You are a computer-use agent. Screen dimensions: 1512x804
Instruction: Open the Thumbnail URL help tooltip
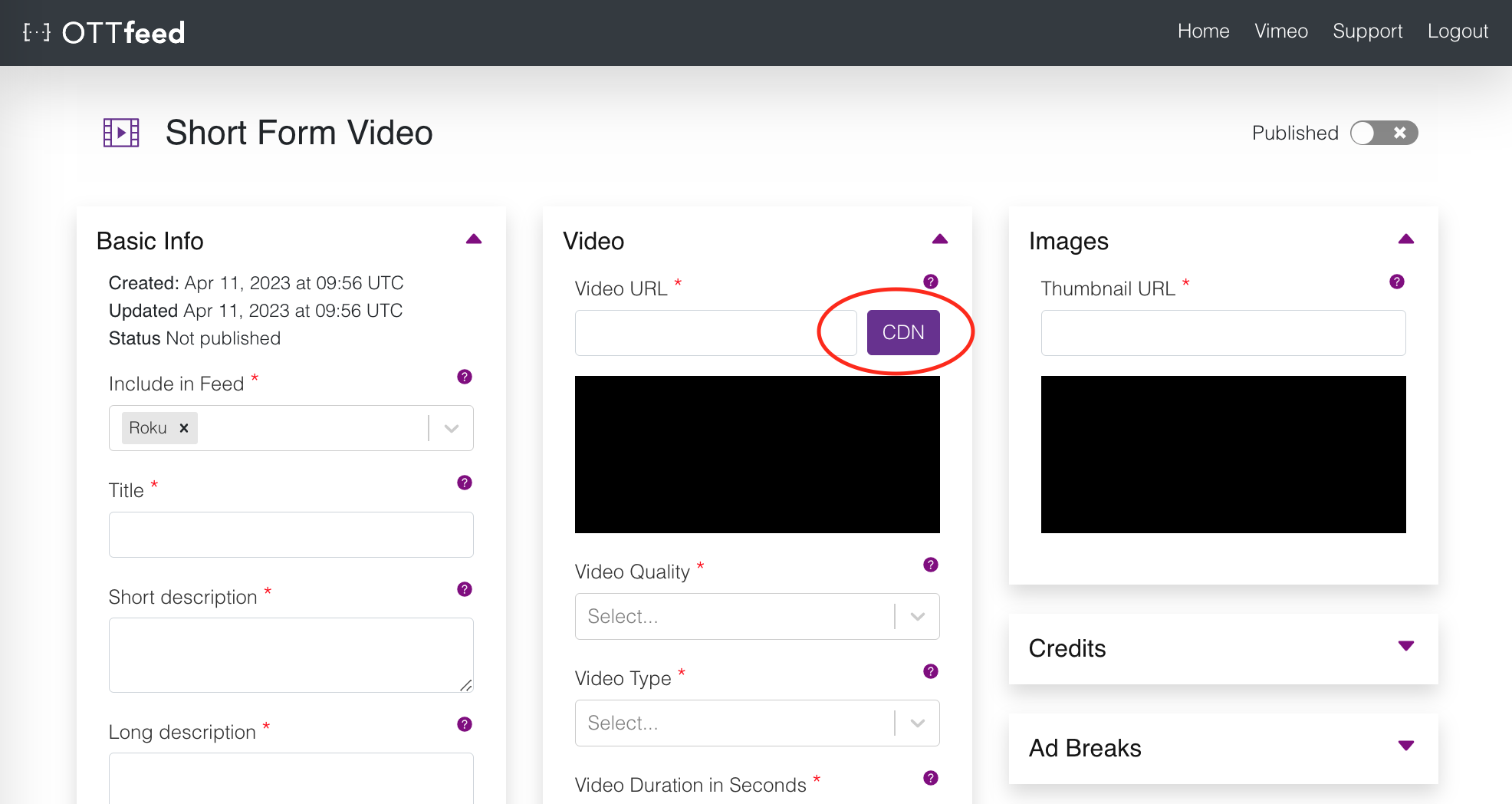click(x=1396, y=282)
